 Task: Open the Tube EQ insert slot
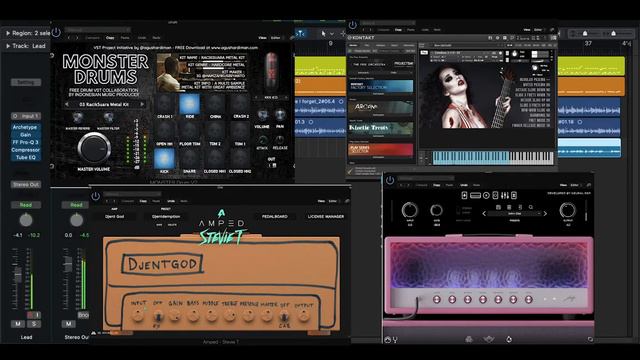[25, 158]
